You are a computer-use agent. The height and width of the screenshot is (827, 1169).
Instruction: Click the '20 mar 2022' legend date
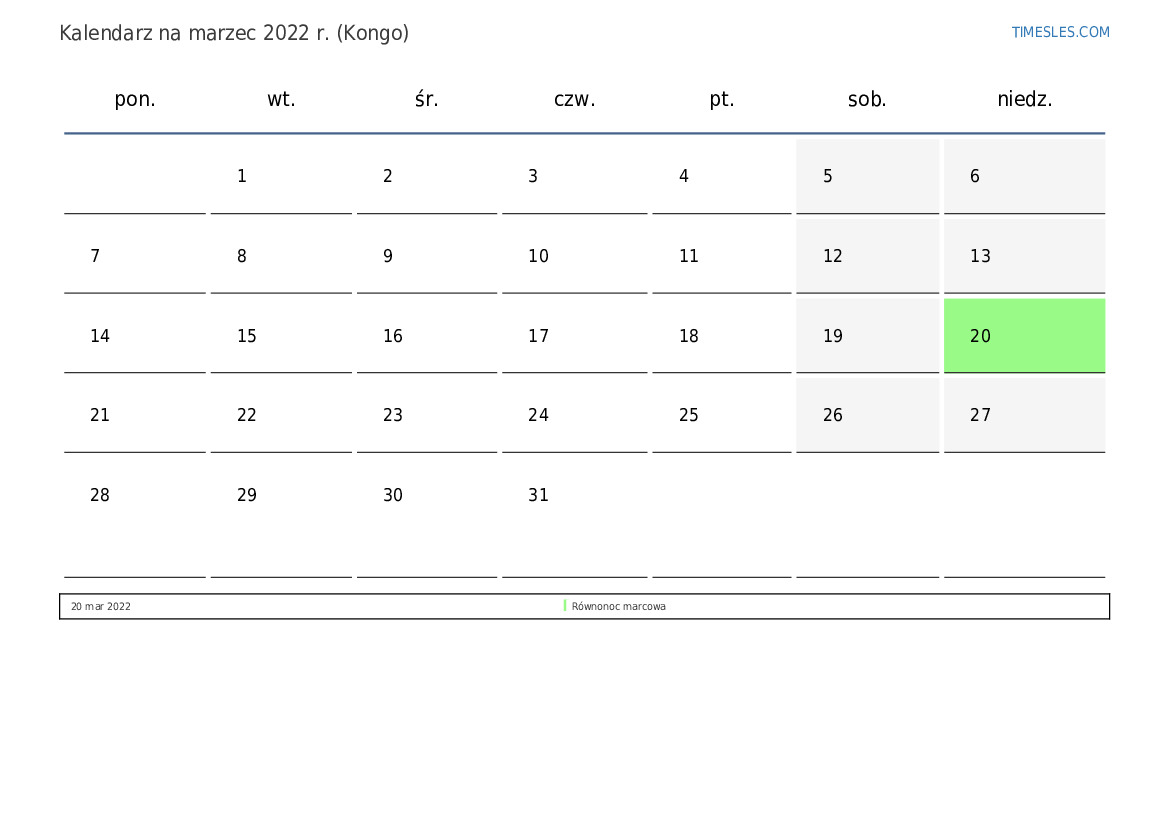click(x=101, y=607)
